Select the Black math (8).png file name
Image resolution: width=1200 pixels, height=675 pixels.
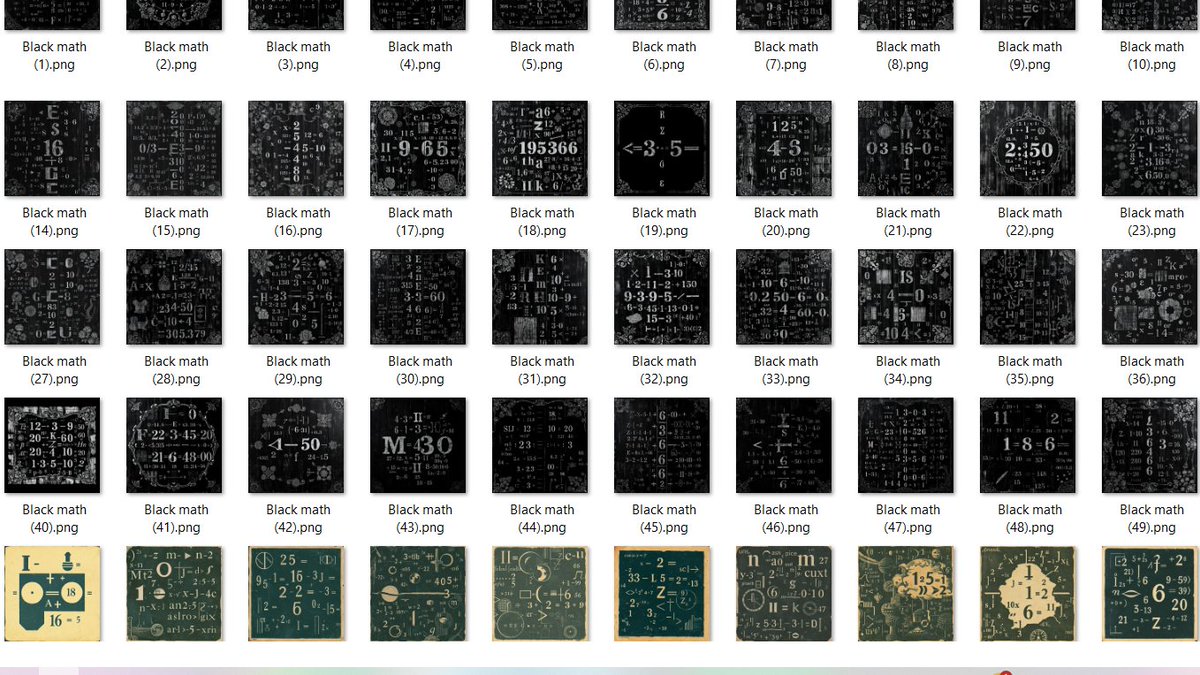(908, 56)
